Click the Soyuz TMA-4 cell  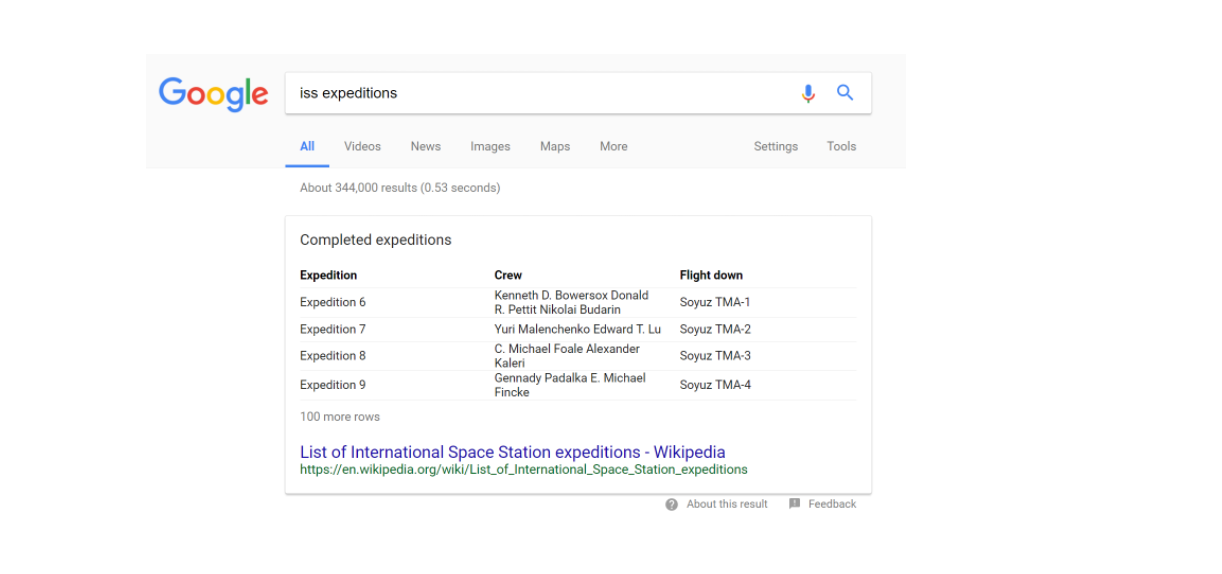pos(715,385)
